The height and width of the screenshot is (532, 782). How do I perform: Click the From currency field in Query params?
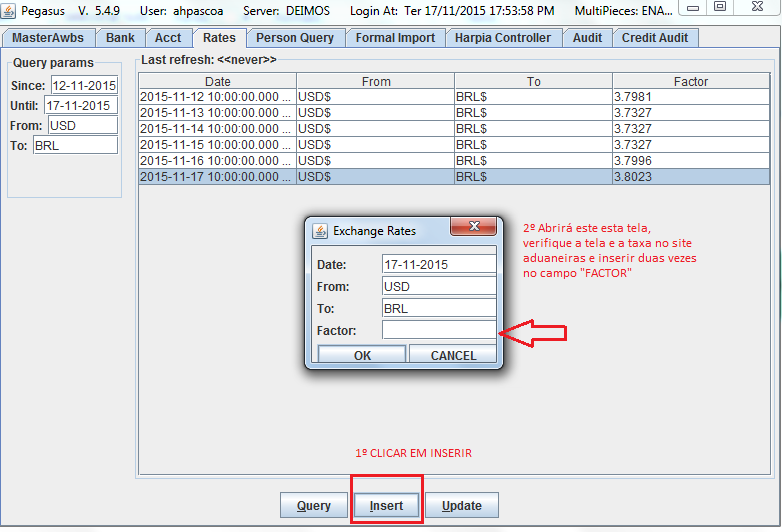[x=83, y=125]
